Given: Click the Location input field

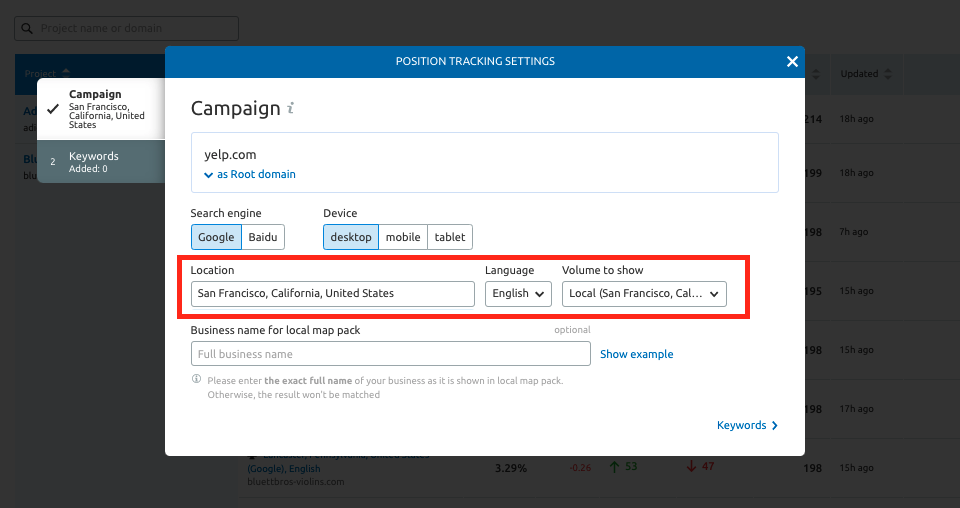Looking at the screenshot, I should 332,294.
